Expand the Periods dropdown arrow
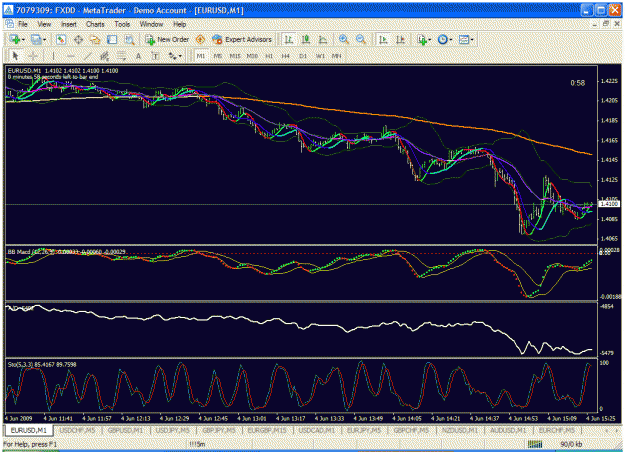 pos(450,40)
